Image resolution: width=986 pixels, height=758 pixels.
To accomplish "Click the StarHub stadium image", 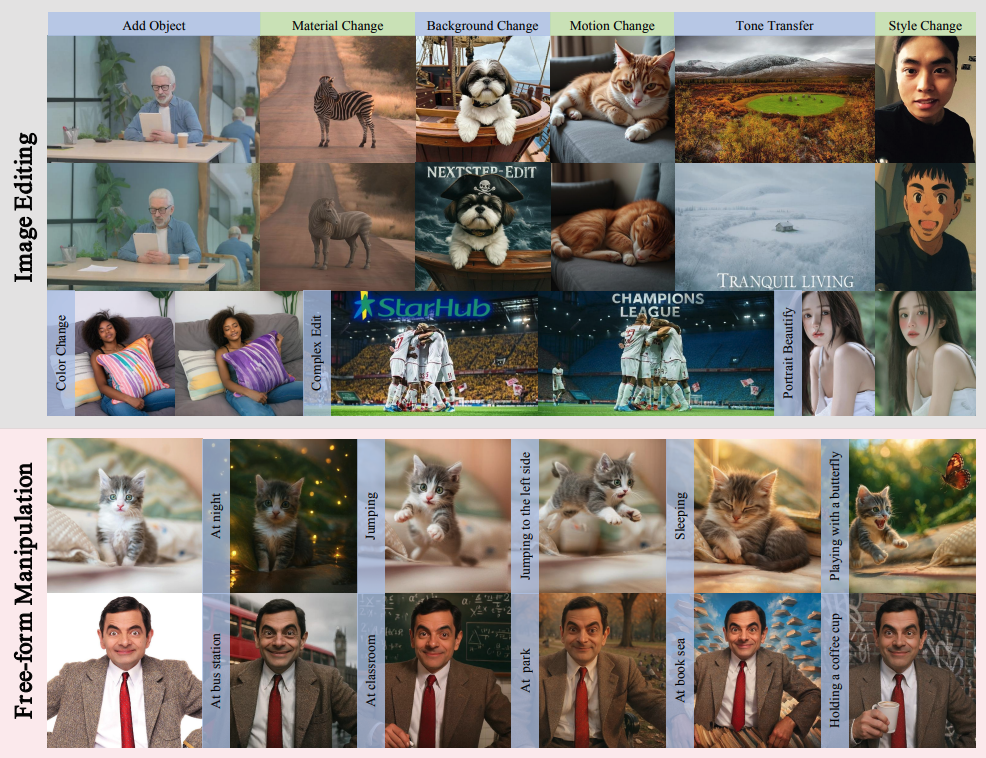I will [435, 353].
